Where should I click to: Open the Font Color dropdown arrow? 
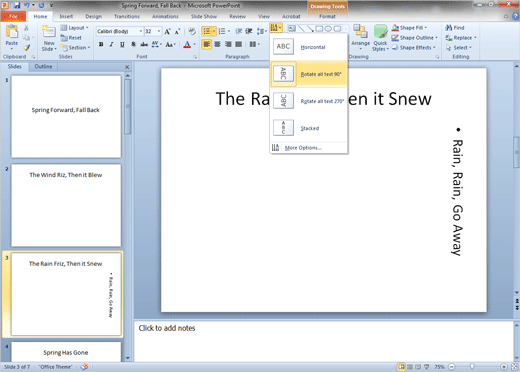point(195,45)
